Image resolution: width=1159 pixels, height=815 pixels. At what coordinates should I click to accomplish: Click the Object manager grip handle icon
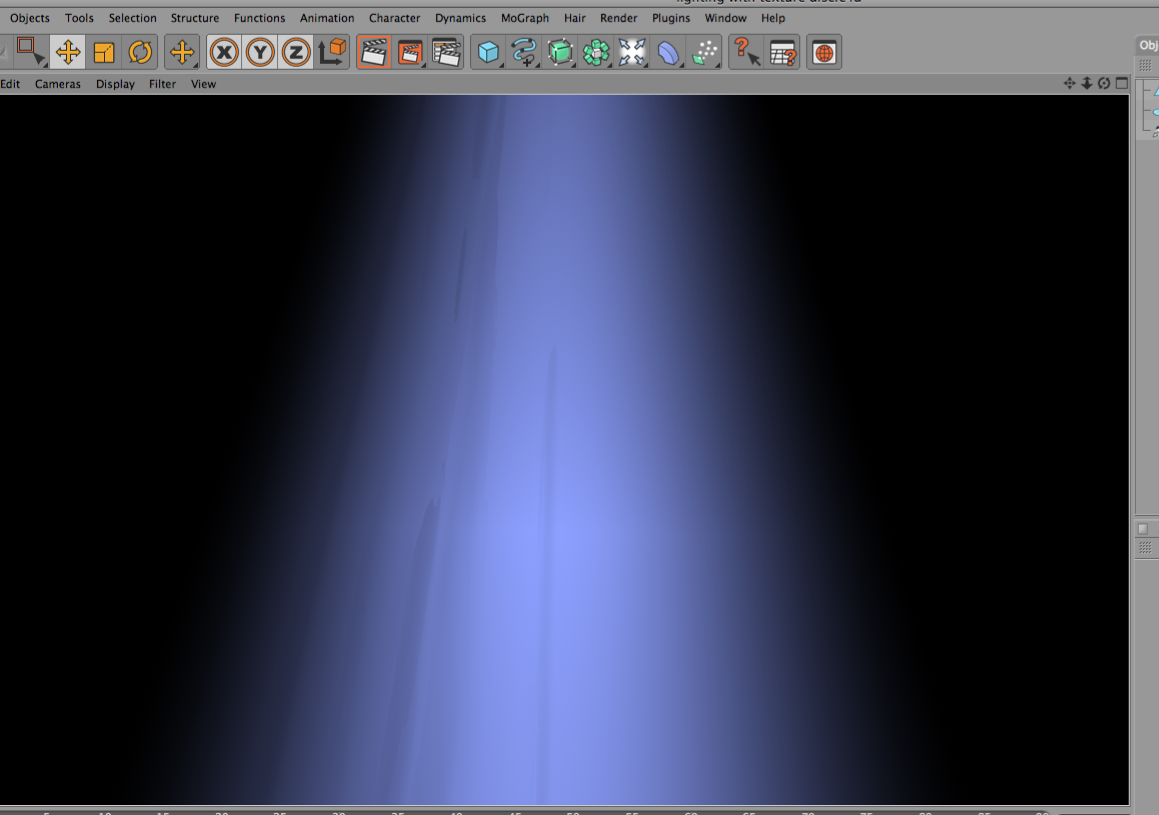click(1145, 65)
